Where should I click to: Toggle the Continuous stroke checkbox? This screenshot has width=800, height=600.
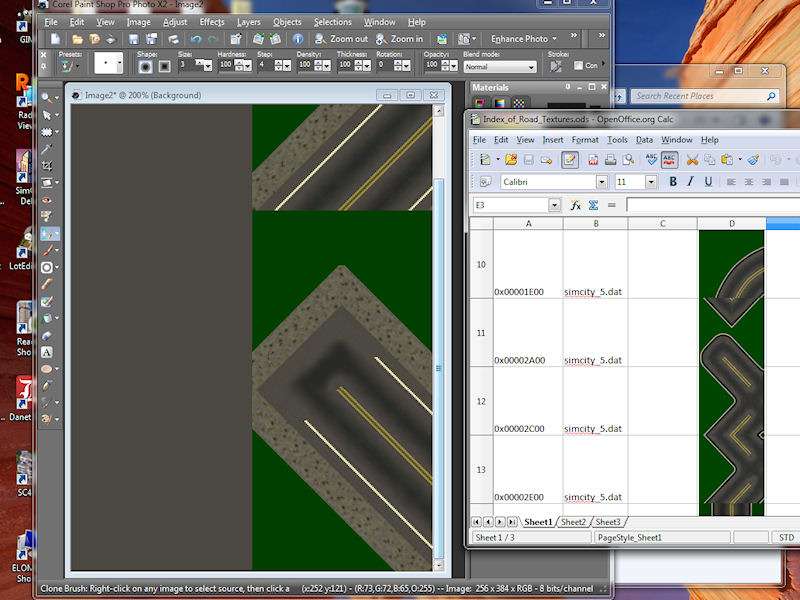pyautogui.click(x=578, y=66)
